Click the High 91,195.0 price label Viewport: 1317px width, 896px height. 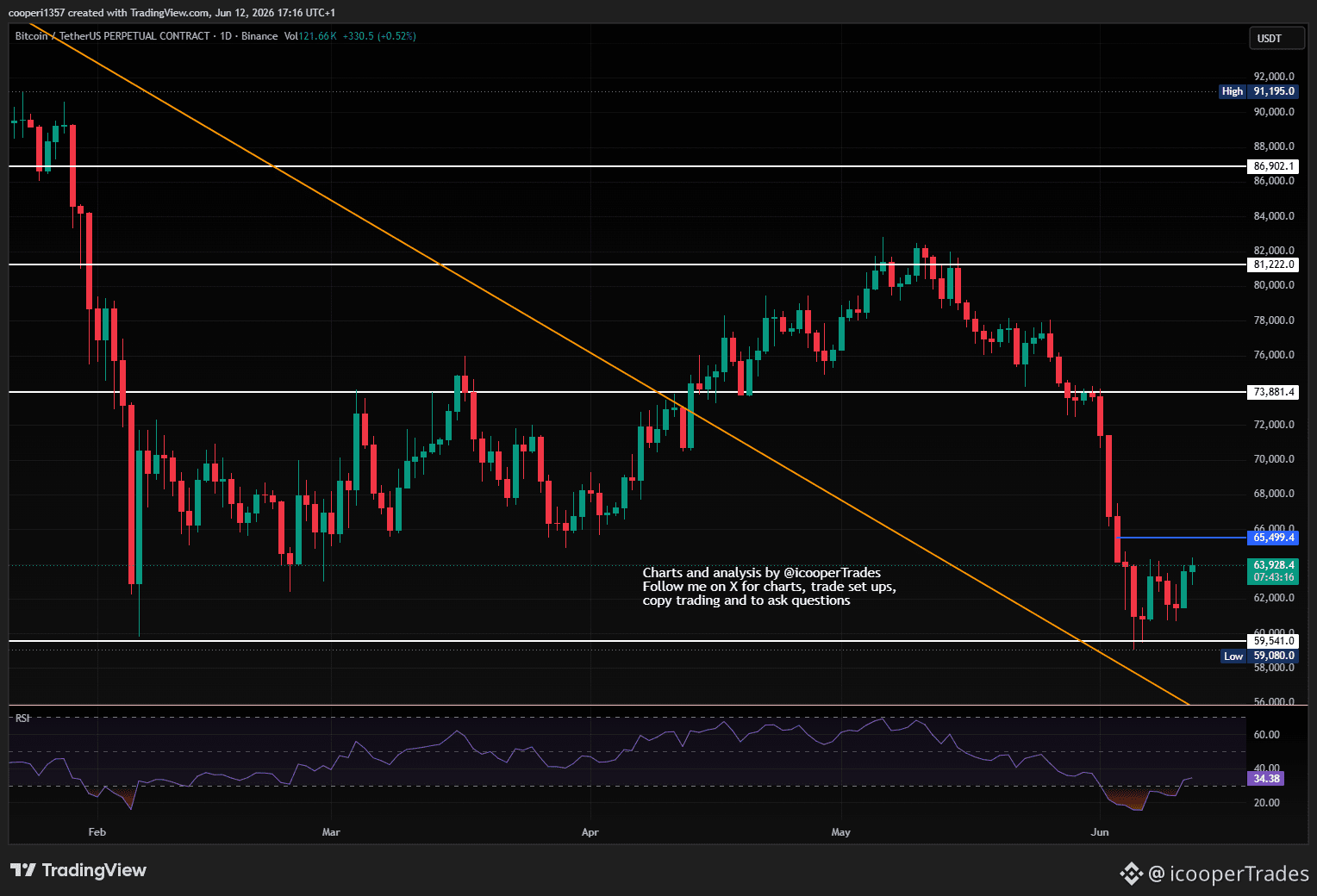(x=1258, y=91)
